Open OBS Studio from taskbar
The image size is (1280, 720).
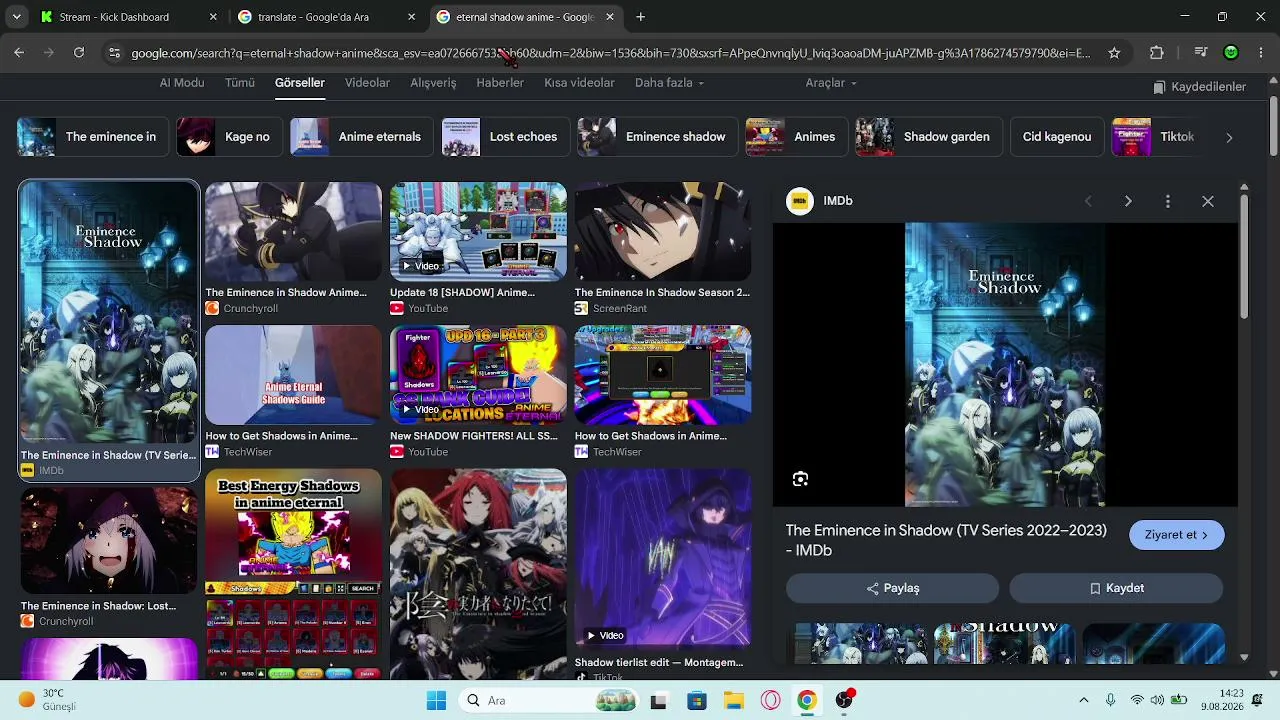coord(845,700)
